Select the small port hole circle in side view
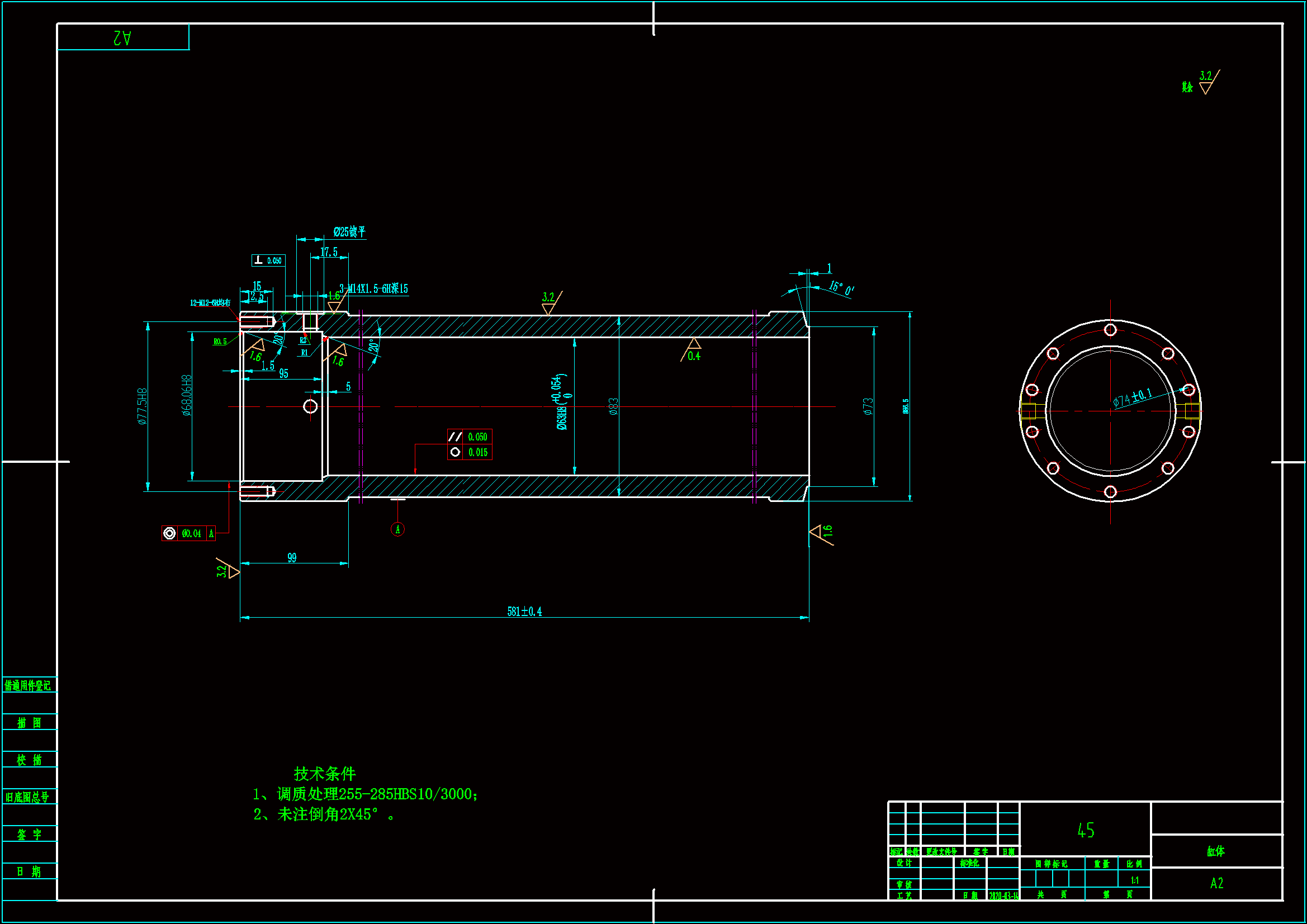This screenshot has width=1307, height=924. tap(310, 406)
